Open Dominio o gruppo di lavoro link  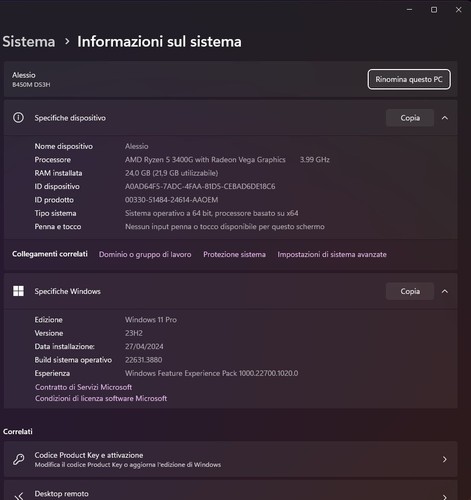145,254
